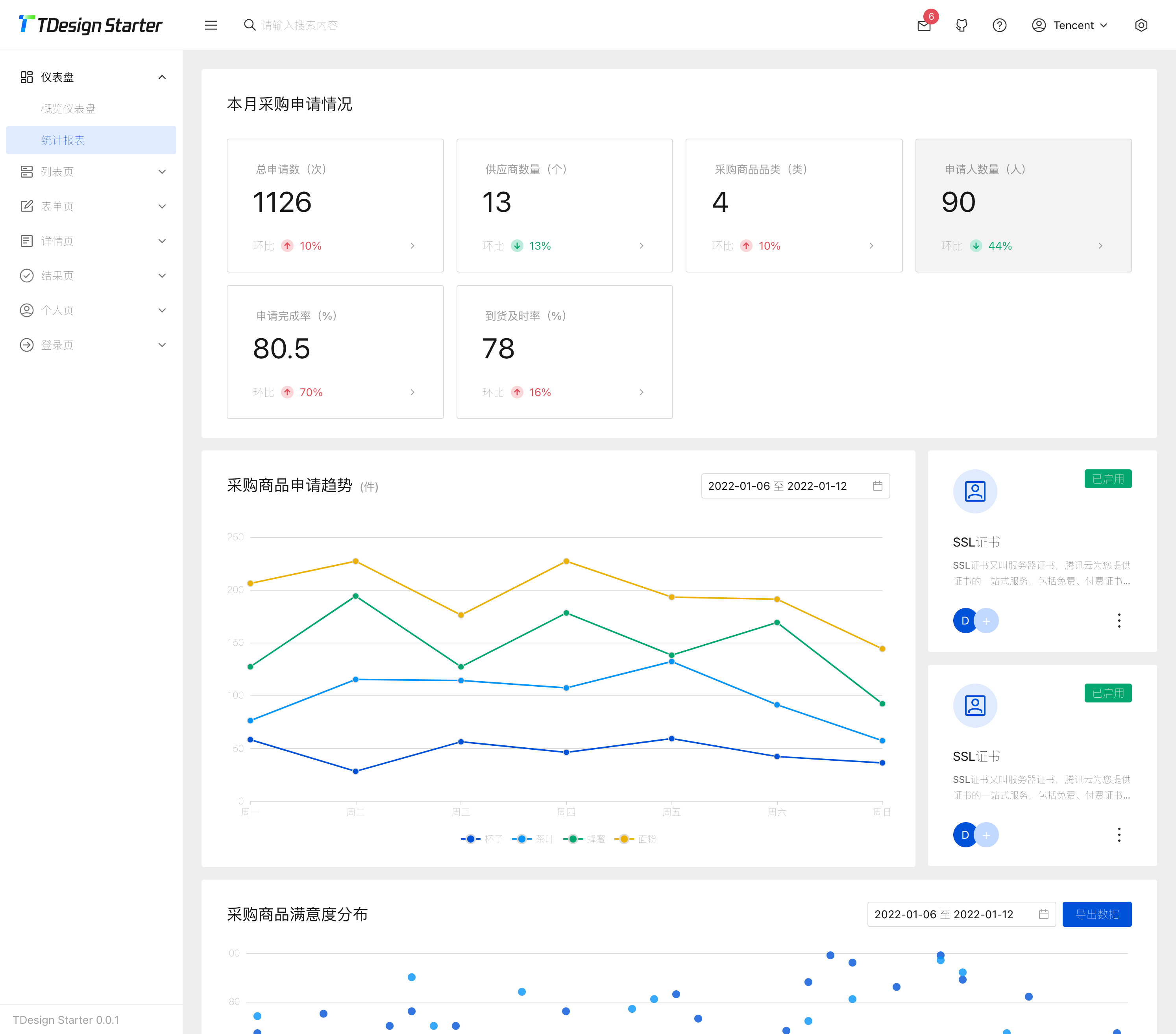Open details arrow on 申请完成率 card
The width and height of the screenshot is (1176, 1034).
click(412, 392)
